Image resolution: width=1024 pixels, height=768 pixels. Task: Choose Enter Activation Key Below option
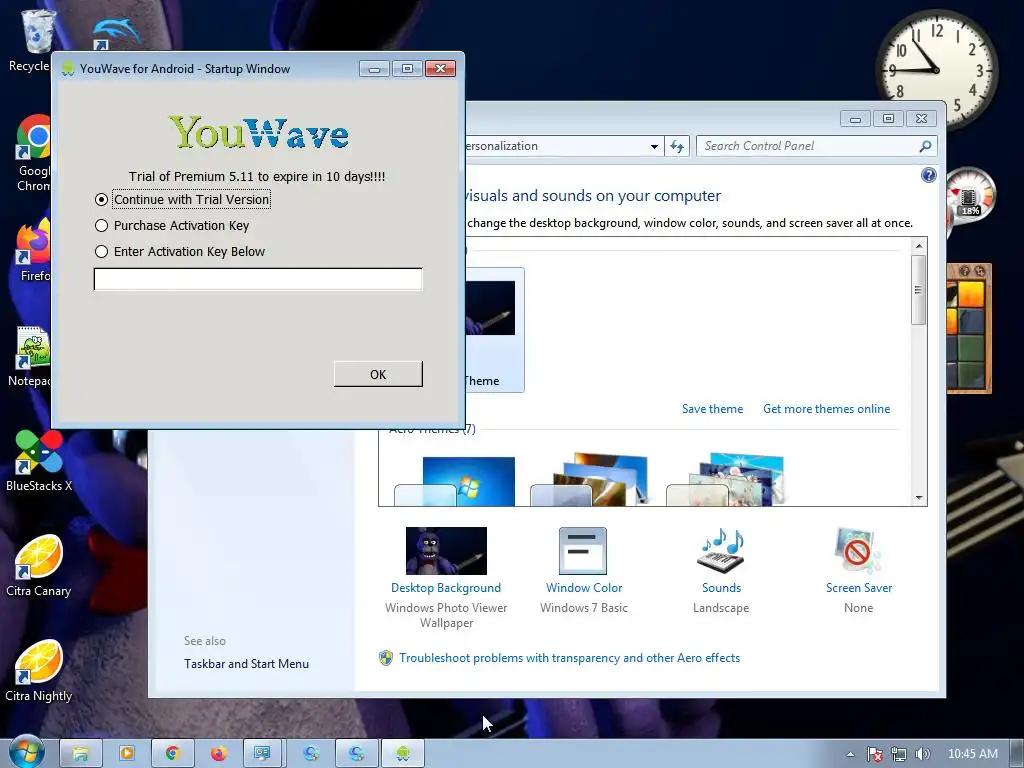tap(101, 251)
